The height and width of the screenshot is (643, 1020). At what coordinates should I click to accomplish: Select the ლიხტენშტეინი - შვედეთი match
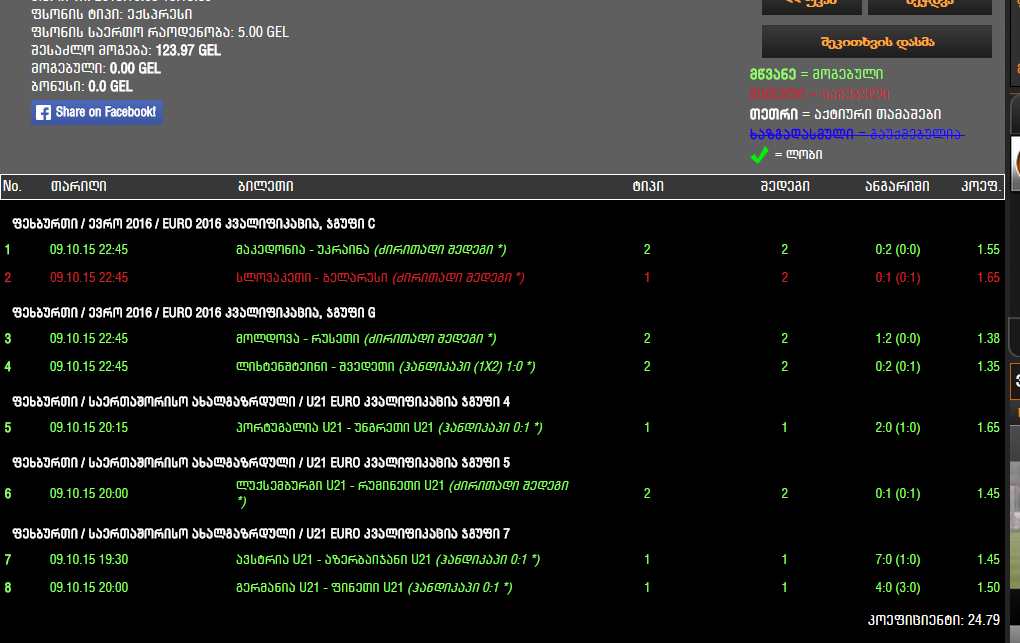pos(502,366)
